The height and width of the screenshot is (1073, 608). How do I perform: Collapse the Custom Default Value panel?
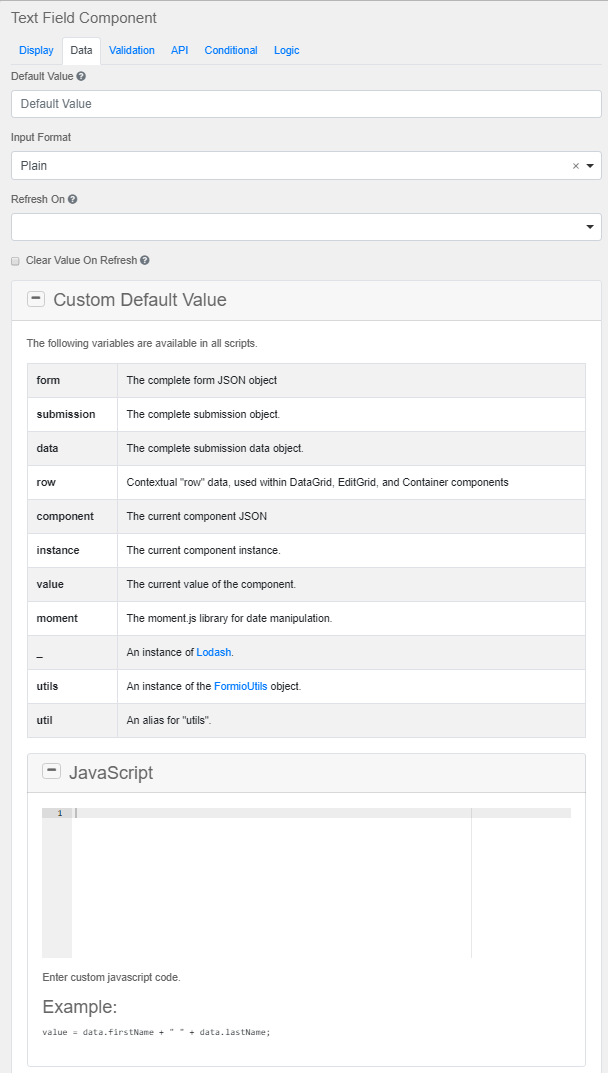tap(36, 299)
